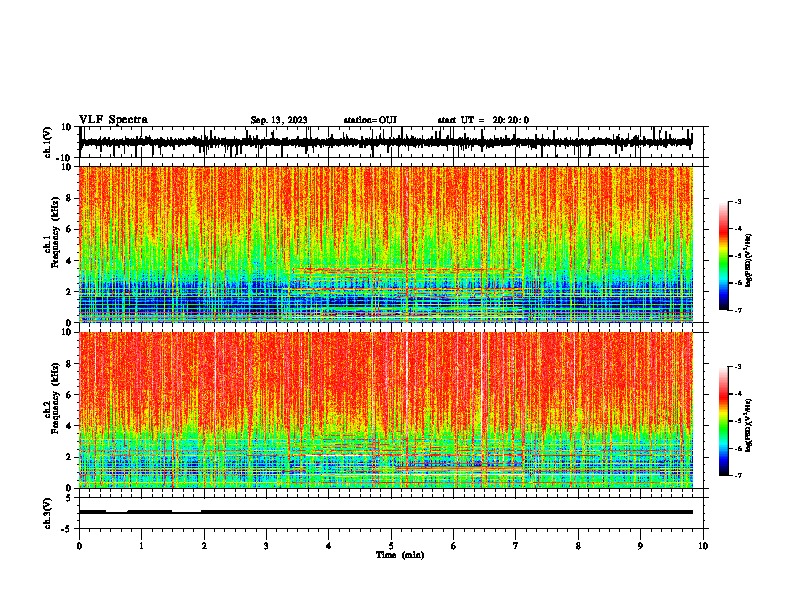
Task: Click the time axis tick label '10'
Action: point(703,546)
